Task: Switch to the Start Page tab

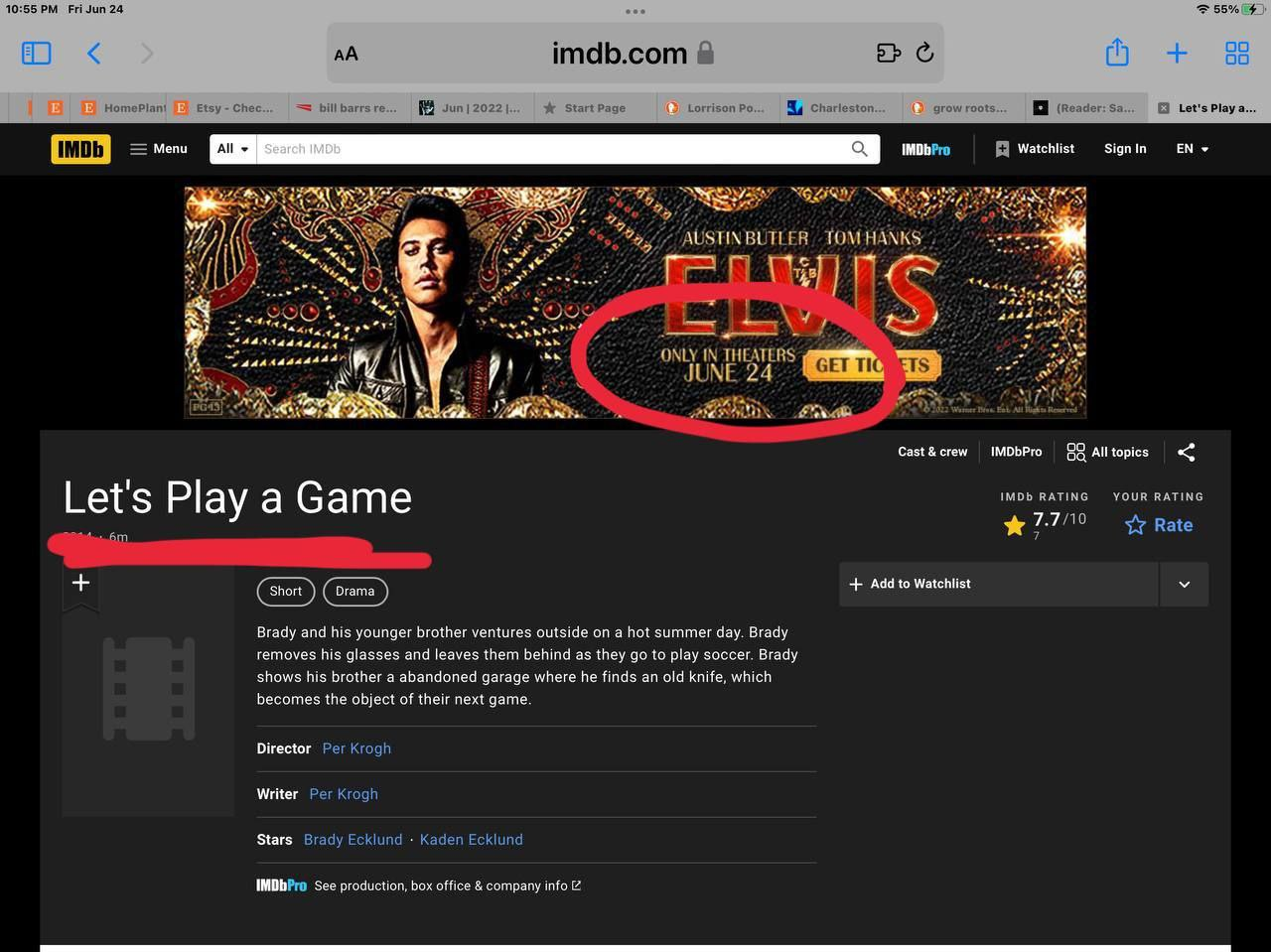Action: click(x=594, y=108)
